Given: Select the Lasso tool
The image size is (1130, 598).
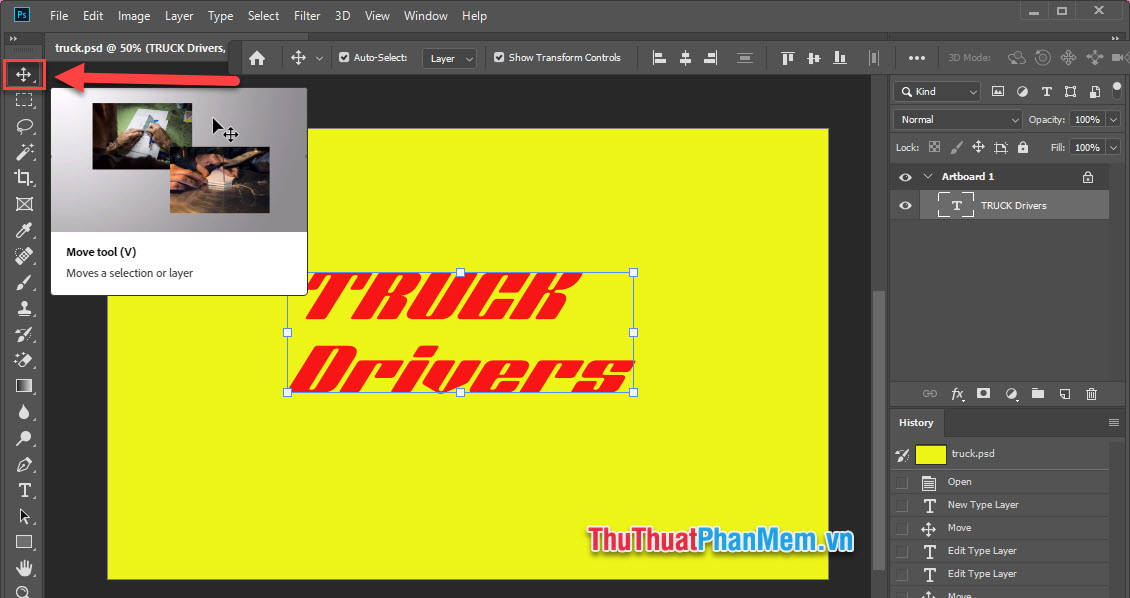Looking at the screenshot, I should [25, 126].
